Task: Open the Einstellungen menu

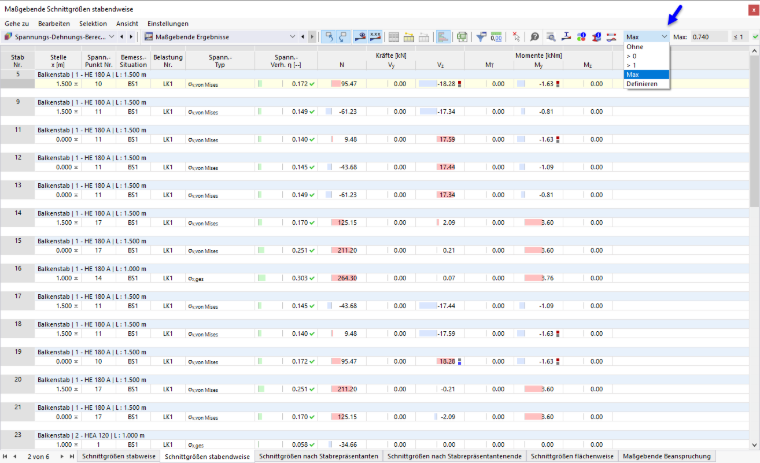Action: tap(168, 23)
